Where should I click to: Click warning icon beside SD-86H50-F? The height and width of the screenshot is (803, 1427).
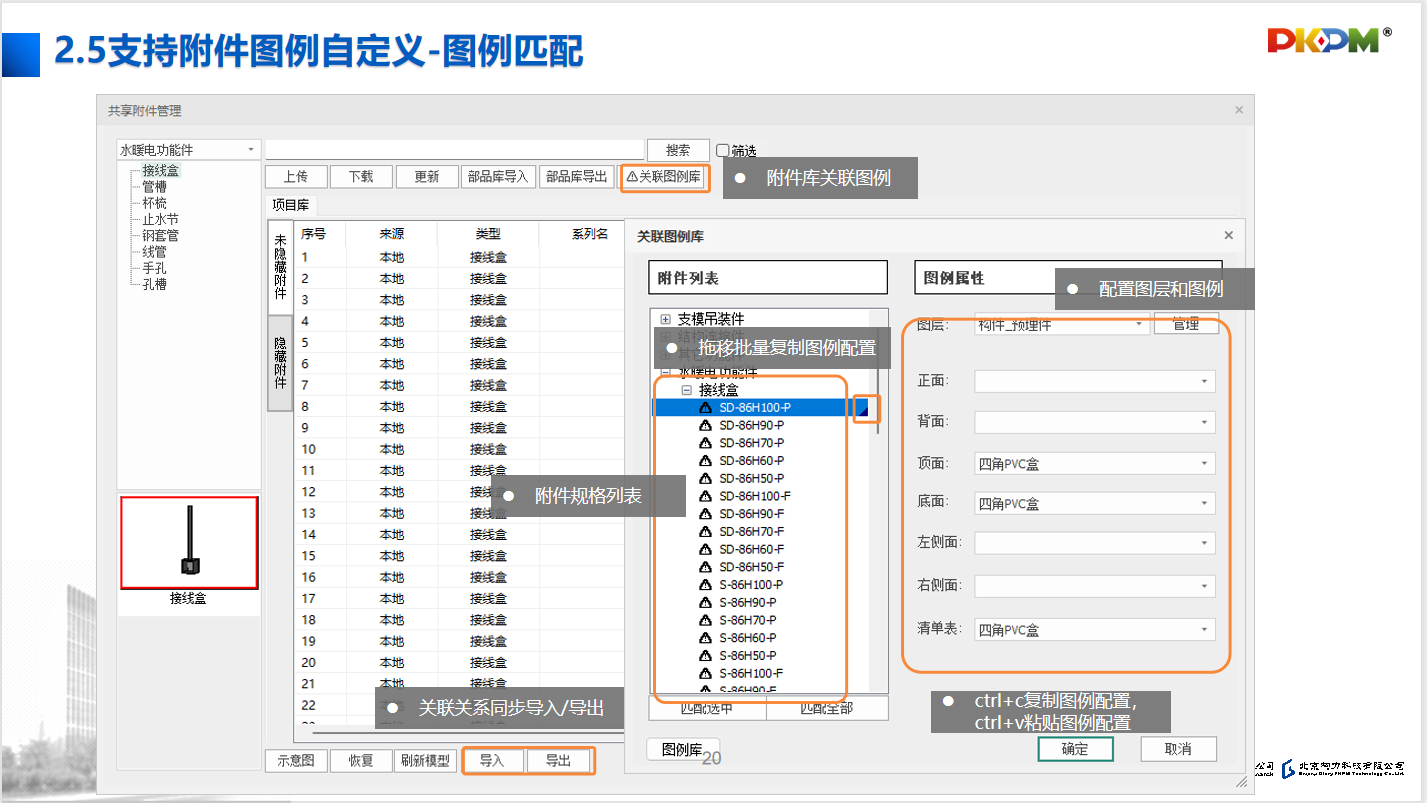(x=705, y=567)
